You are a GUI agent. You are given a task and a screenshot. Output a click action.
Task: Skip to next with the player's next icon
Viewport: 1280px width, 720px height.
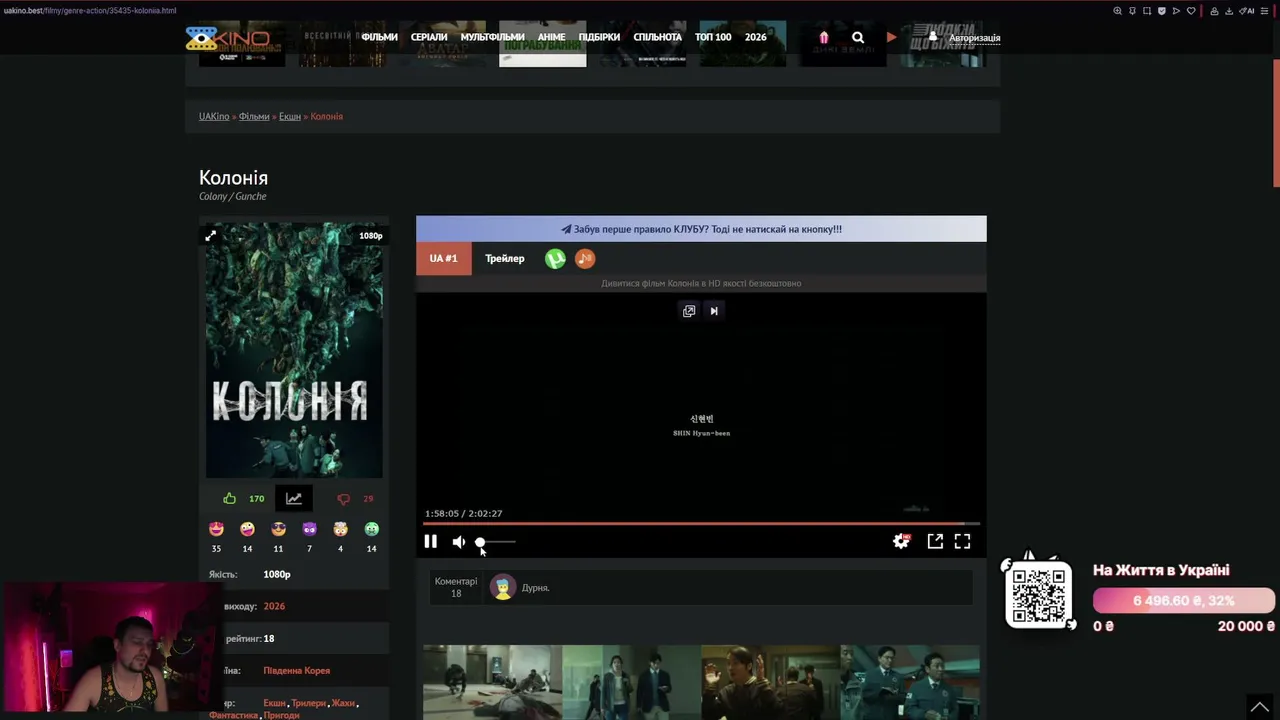point(714,311)
